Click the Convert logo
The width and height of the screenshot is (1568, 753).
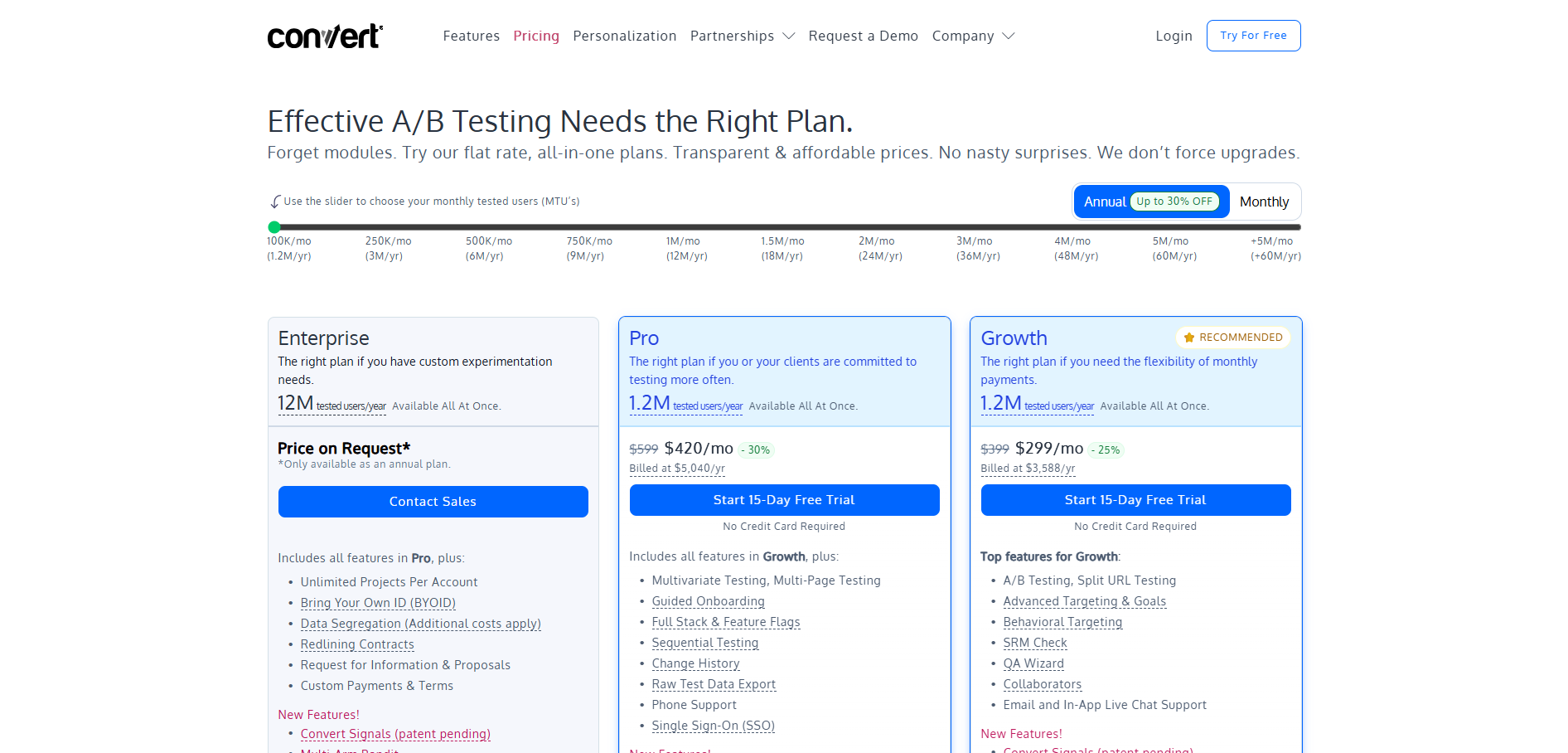click(x=324, y=36)
